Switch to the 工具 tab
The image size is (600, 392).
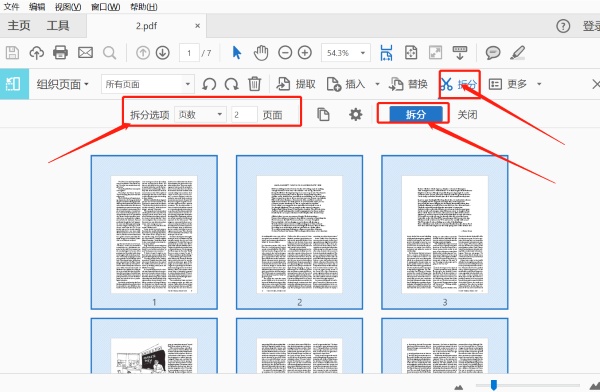click(x=58, y=26)
